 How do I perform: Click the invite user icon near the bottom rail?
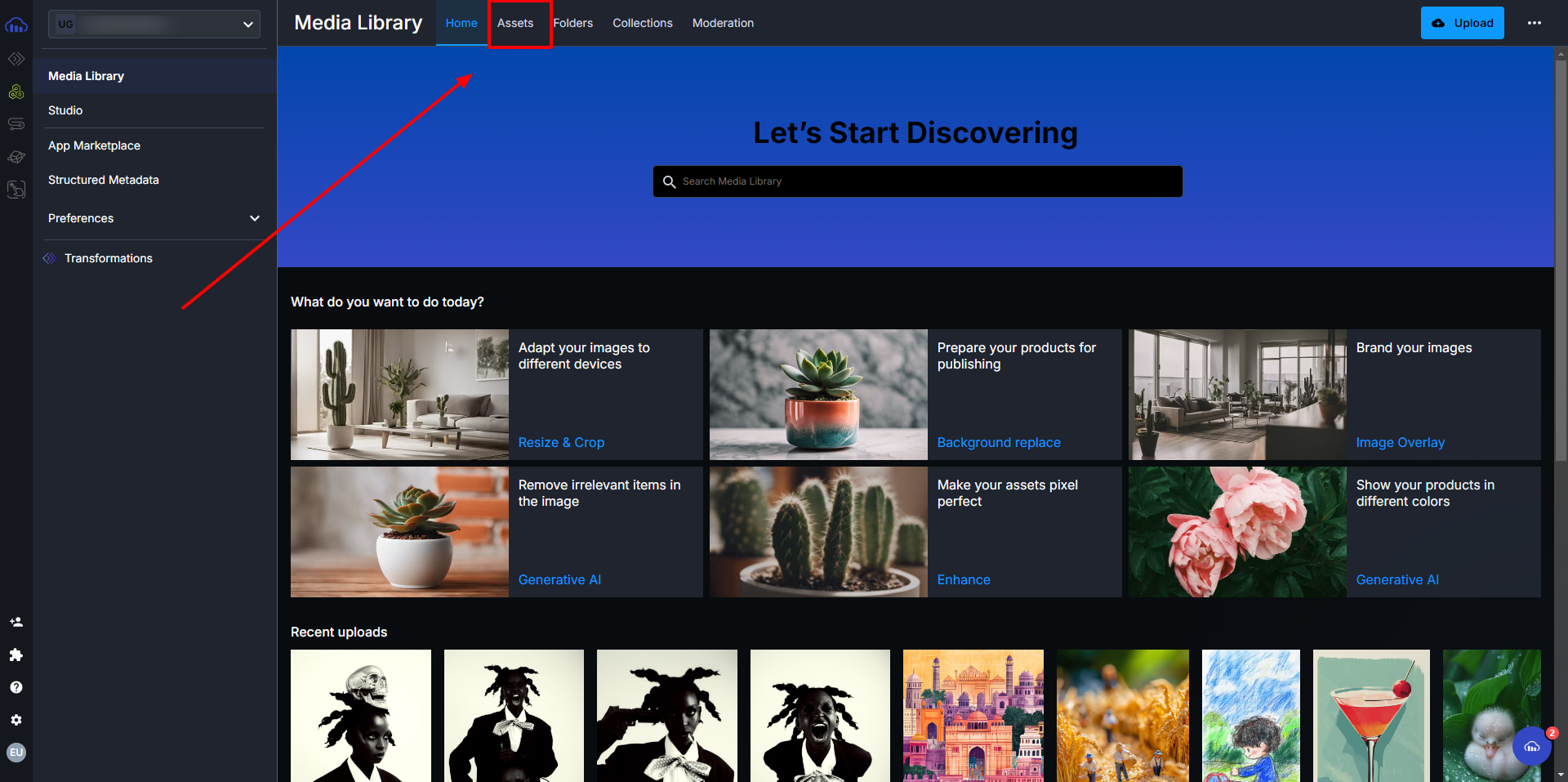pos(16,622)
